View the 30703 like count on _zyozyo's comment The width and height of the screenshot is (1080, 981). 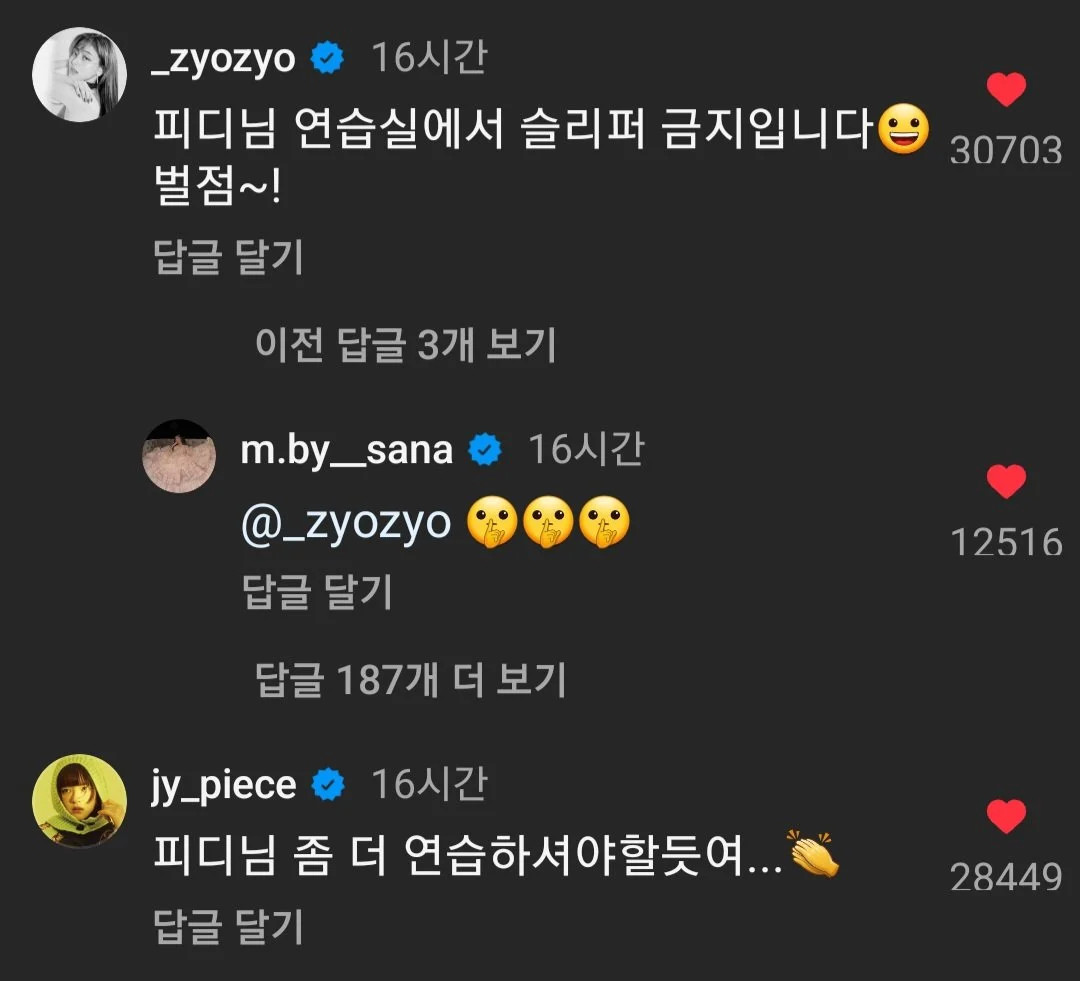coord(1005,150)
